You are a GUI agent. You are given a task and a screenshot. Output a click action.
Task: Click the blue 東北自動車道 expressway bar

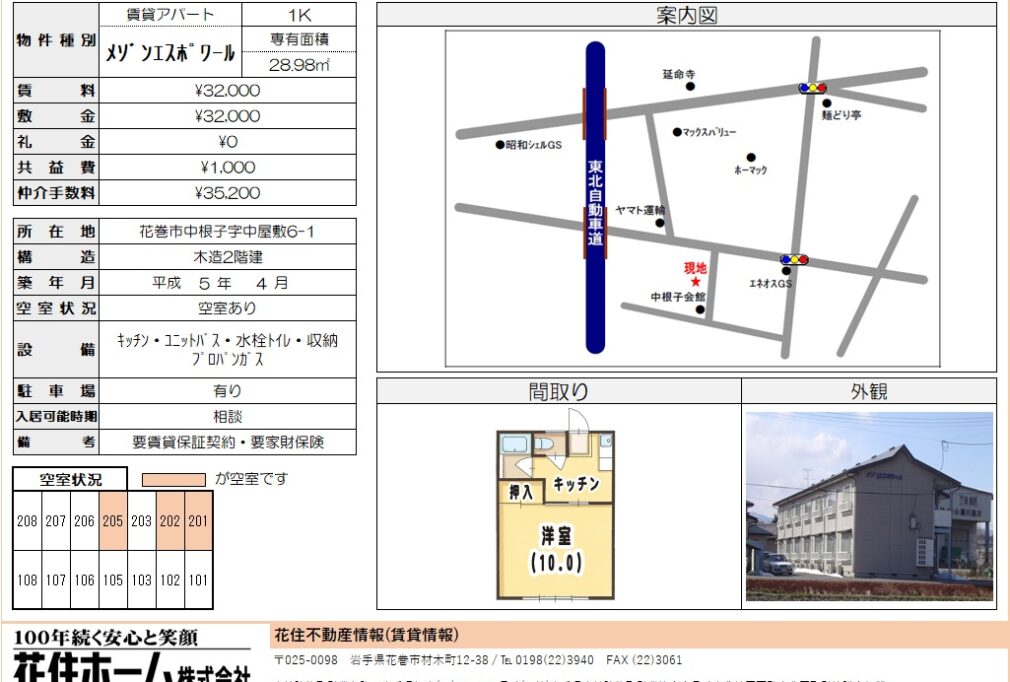pyautogui.click(x=596, y=197)
